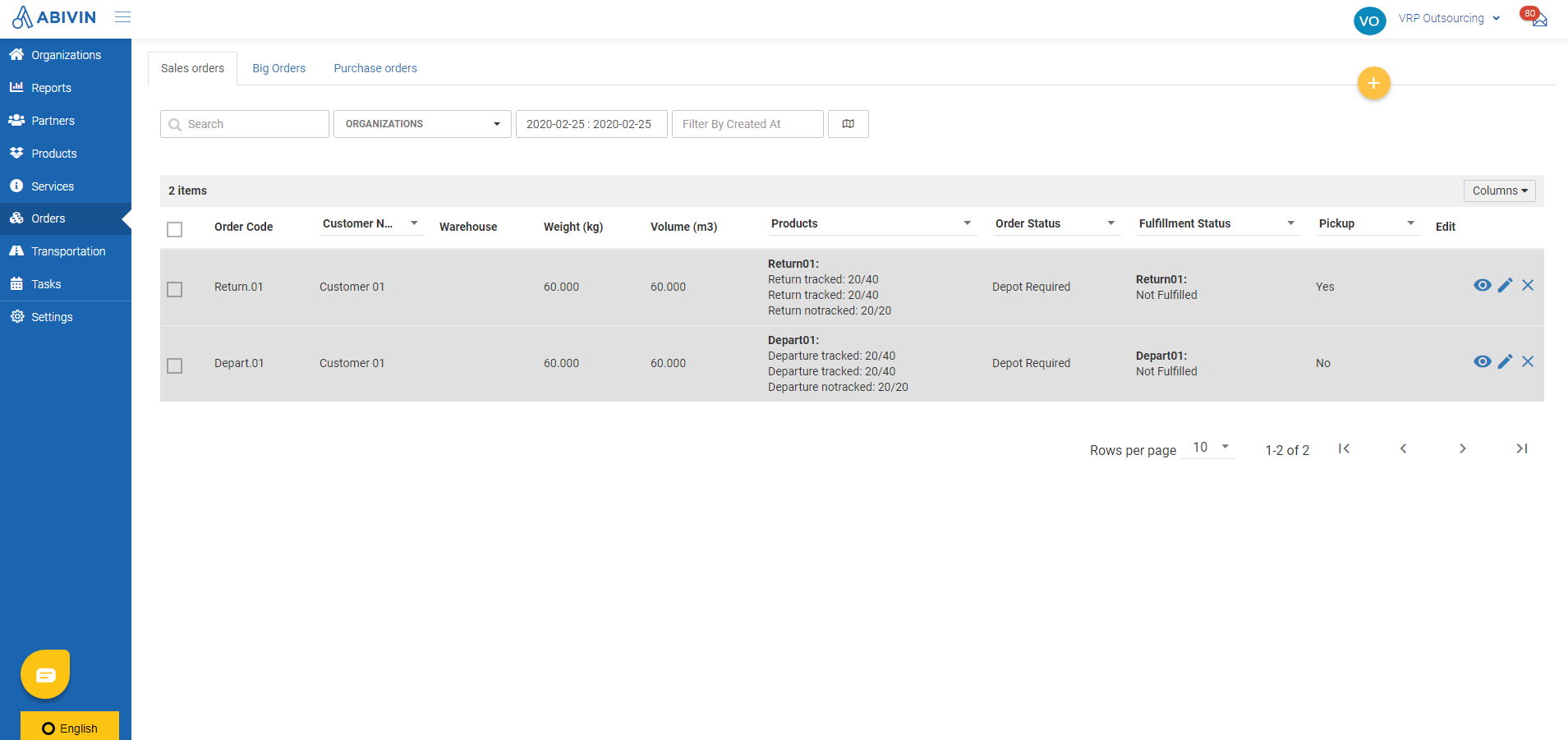View details of order Return.01

[1482, 285]
